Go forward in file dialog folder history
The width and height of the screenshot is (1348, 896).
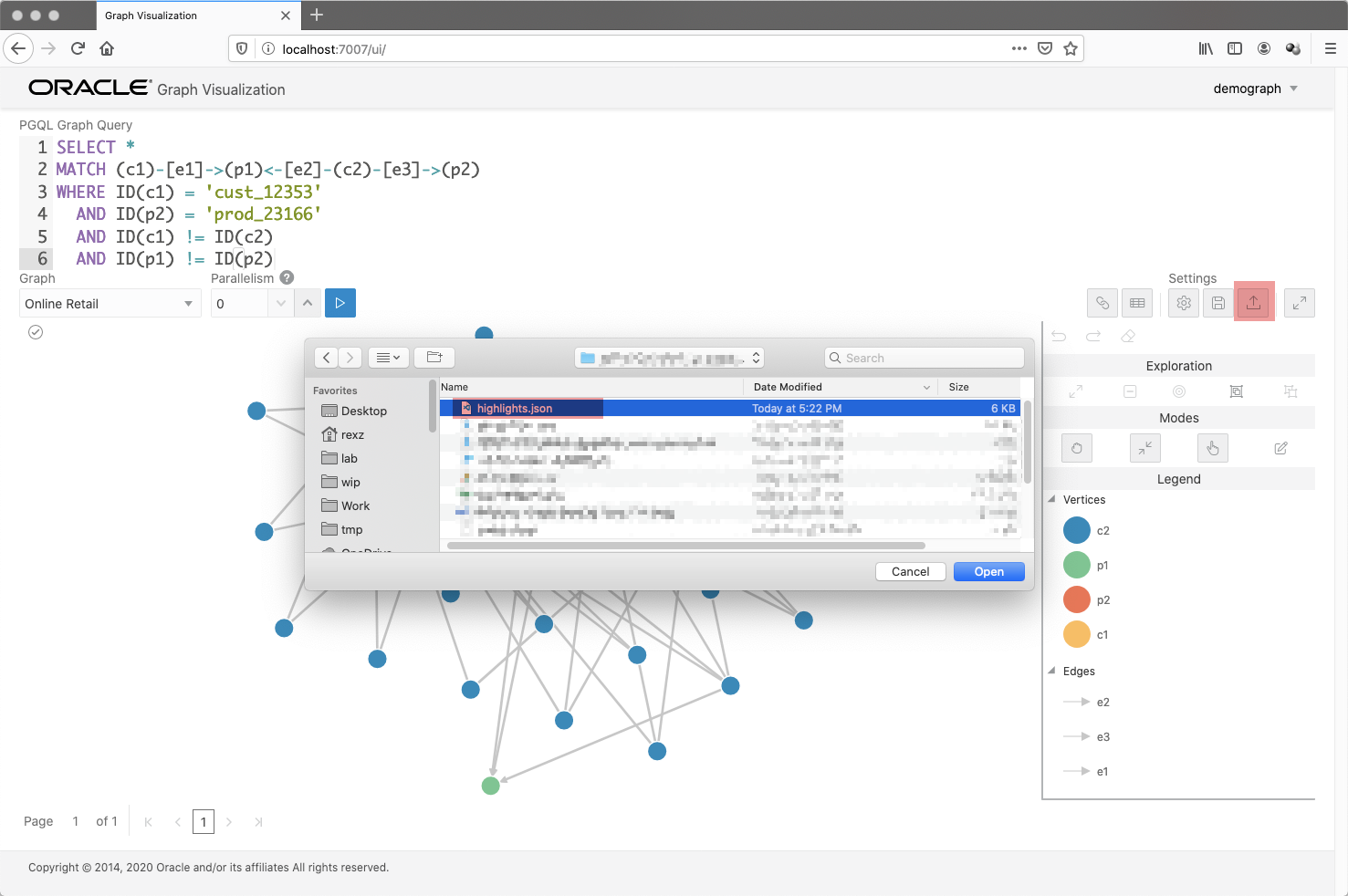[350, 358]
